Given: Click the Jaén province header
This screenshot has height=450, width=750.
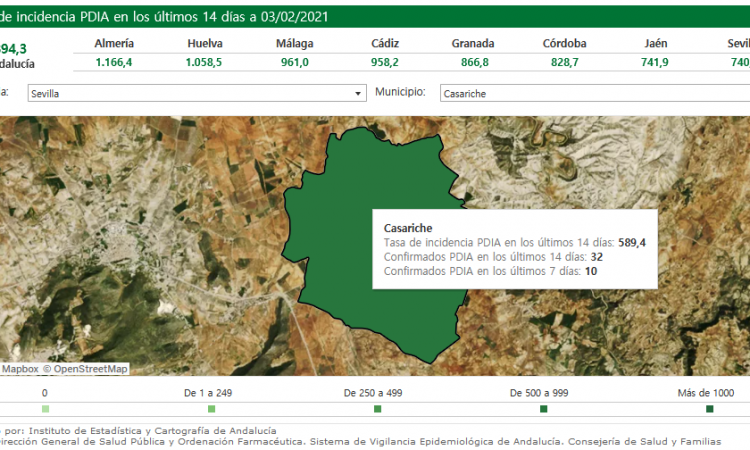Looking at the screenshot, I should pos(655,44).
